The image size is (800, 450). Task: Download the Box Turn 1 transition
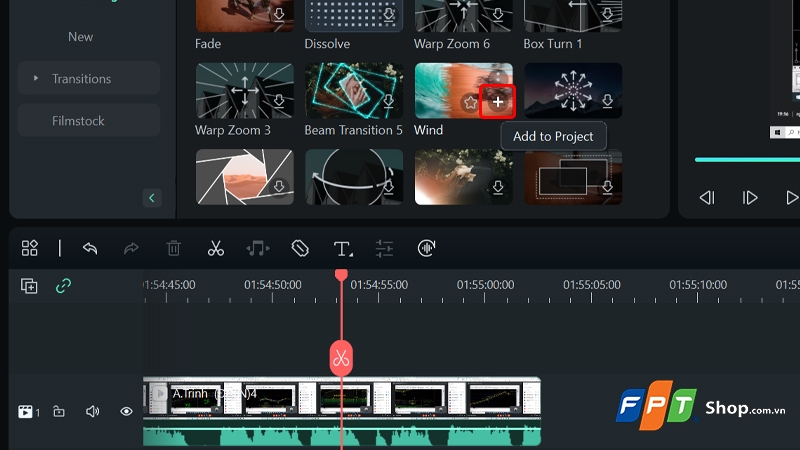[x=607, y=14]
